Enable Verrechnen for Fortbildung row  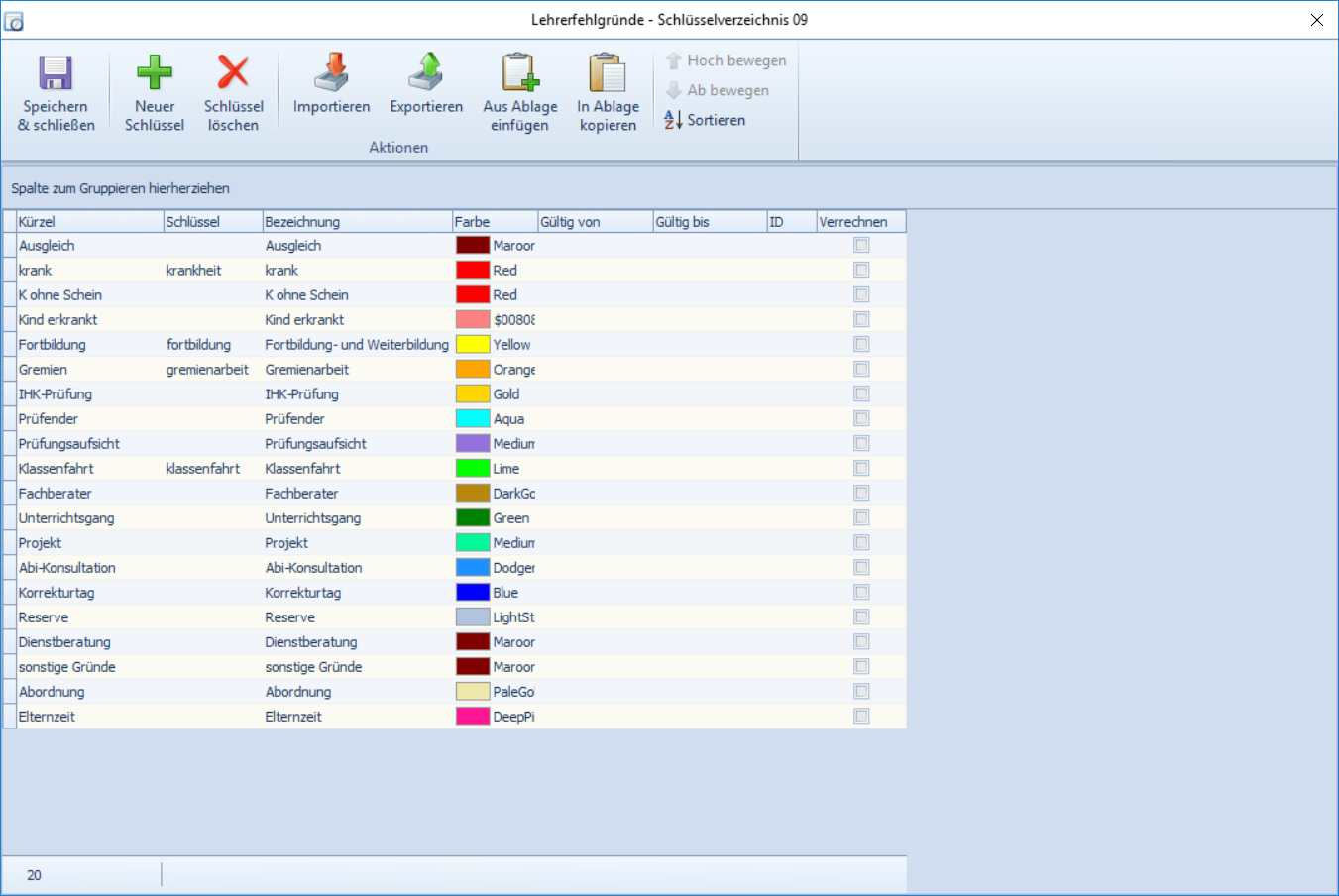861,344
